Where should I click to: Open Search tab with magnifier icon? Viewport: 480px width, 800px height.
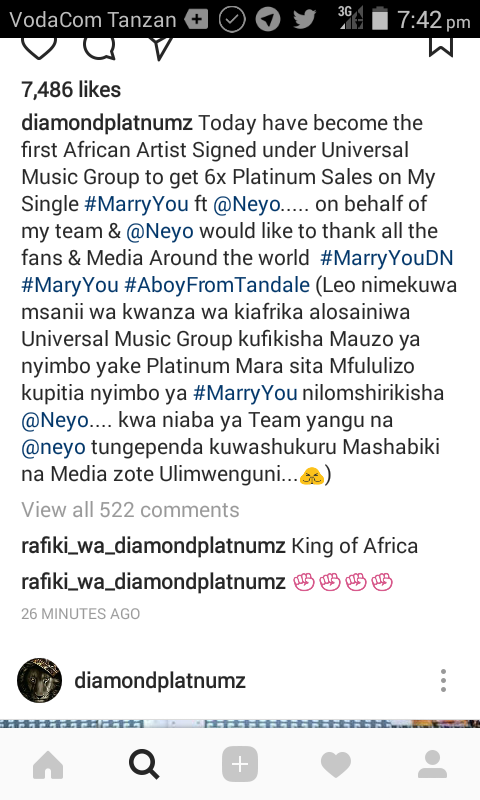[x=144, y=765]
